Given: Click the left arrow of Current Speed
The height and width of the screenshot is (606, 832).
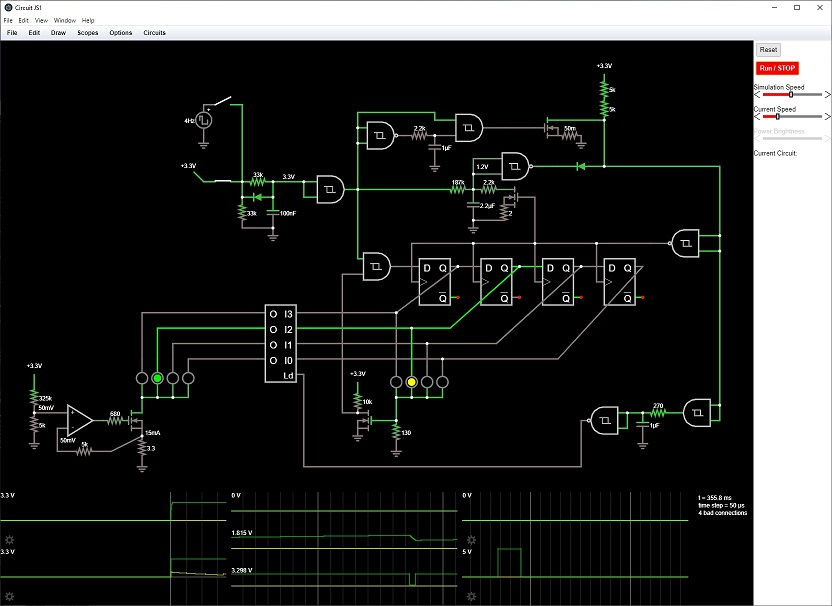Looking at the screenshot, I should 757,117.
